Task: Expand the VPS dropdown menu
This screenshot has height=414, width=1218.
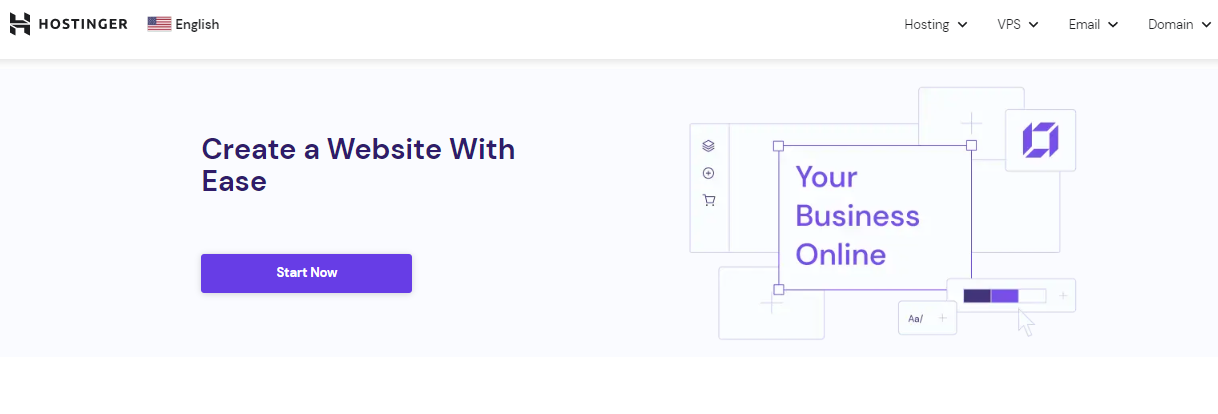Action: pyautogui.click(x=1018, y=24)
